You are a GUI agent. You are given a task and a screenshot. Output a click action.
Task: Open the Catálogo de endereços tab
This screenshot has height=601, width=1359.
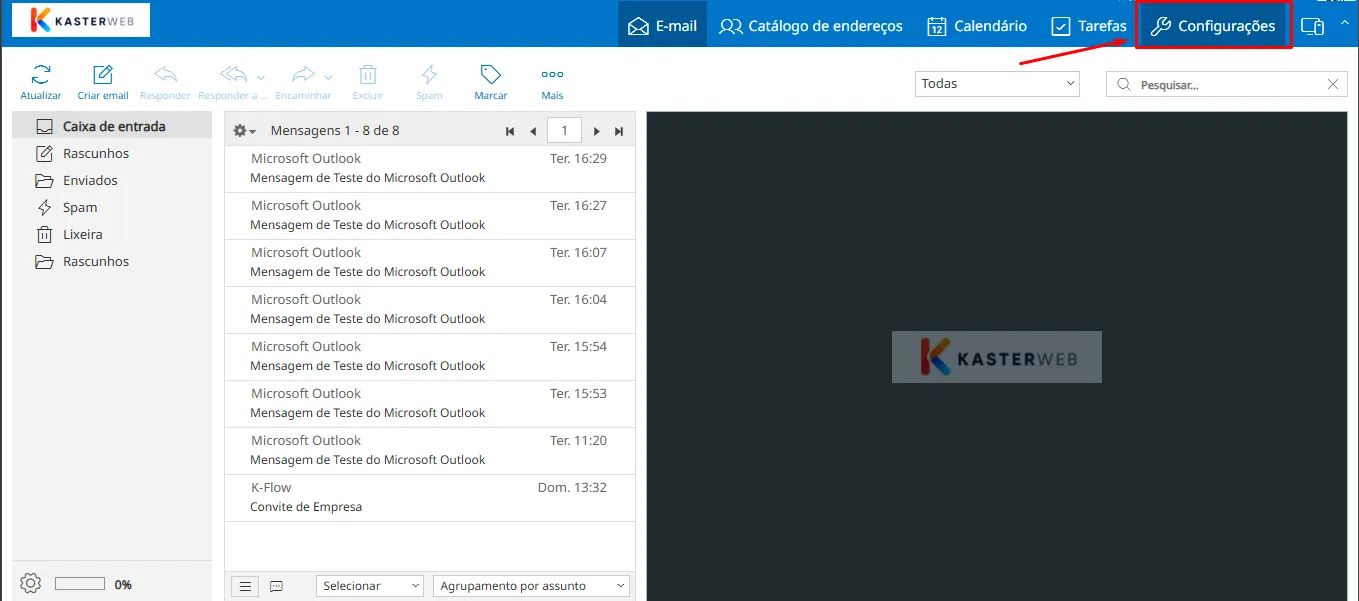811,26
